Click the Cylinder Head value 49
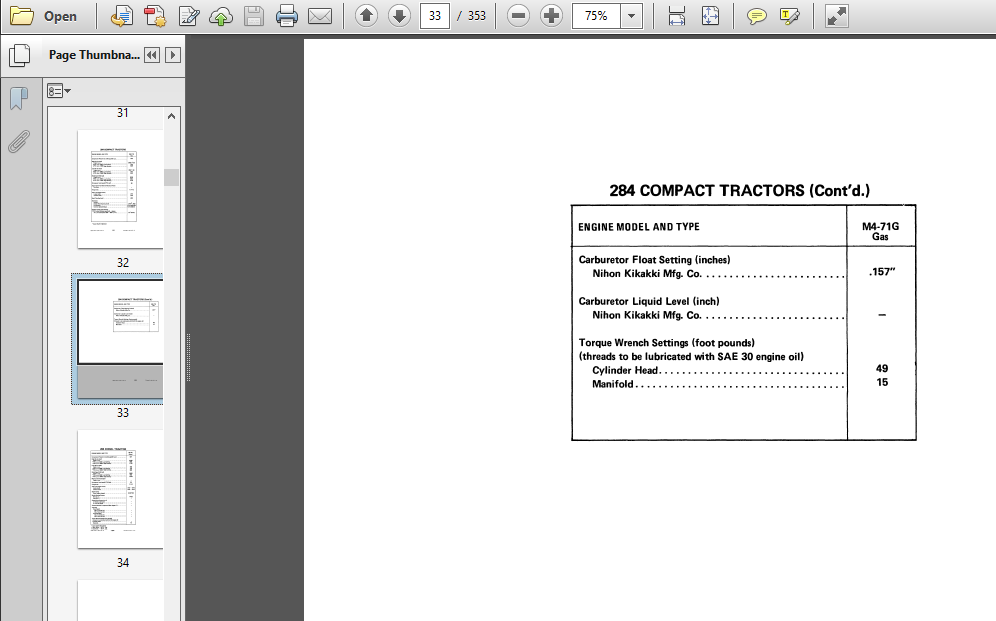The image size is (996, 621). (x=882, y=368)
